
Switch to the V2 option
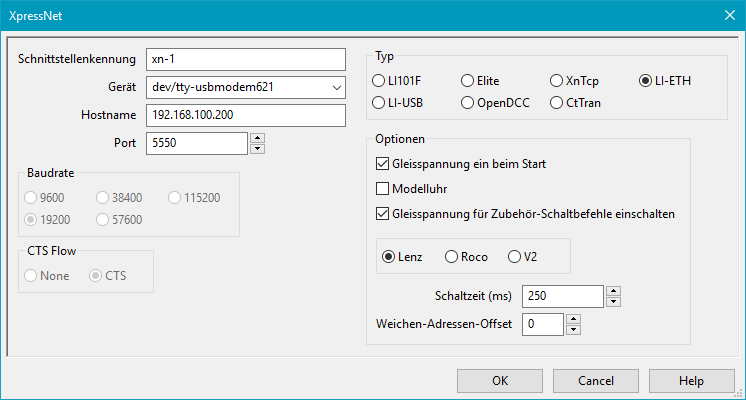tap(516, 257)
